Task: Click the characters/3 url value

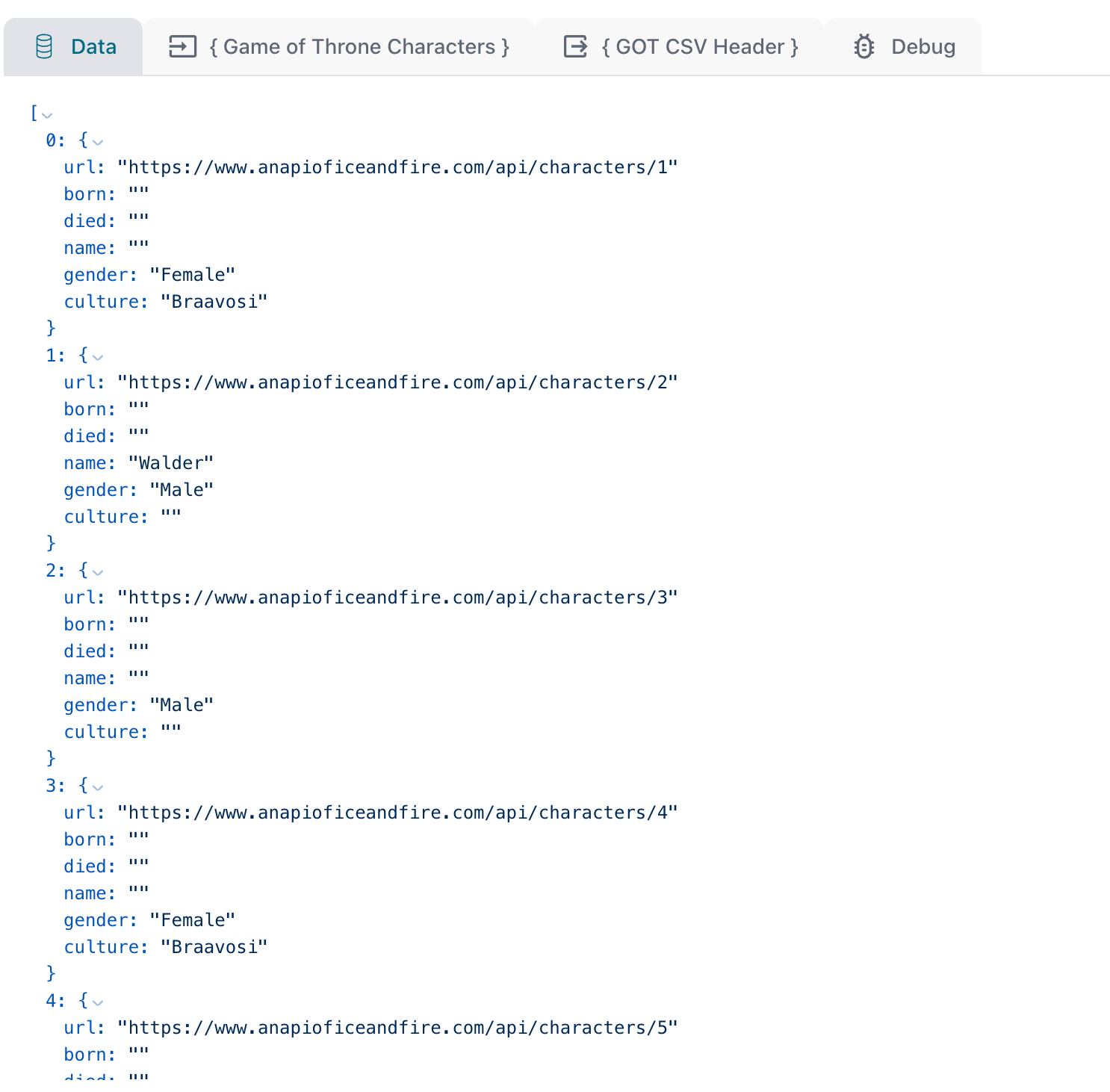Action: (x=397, y=598)
